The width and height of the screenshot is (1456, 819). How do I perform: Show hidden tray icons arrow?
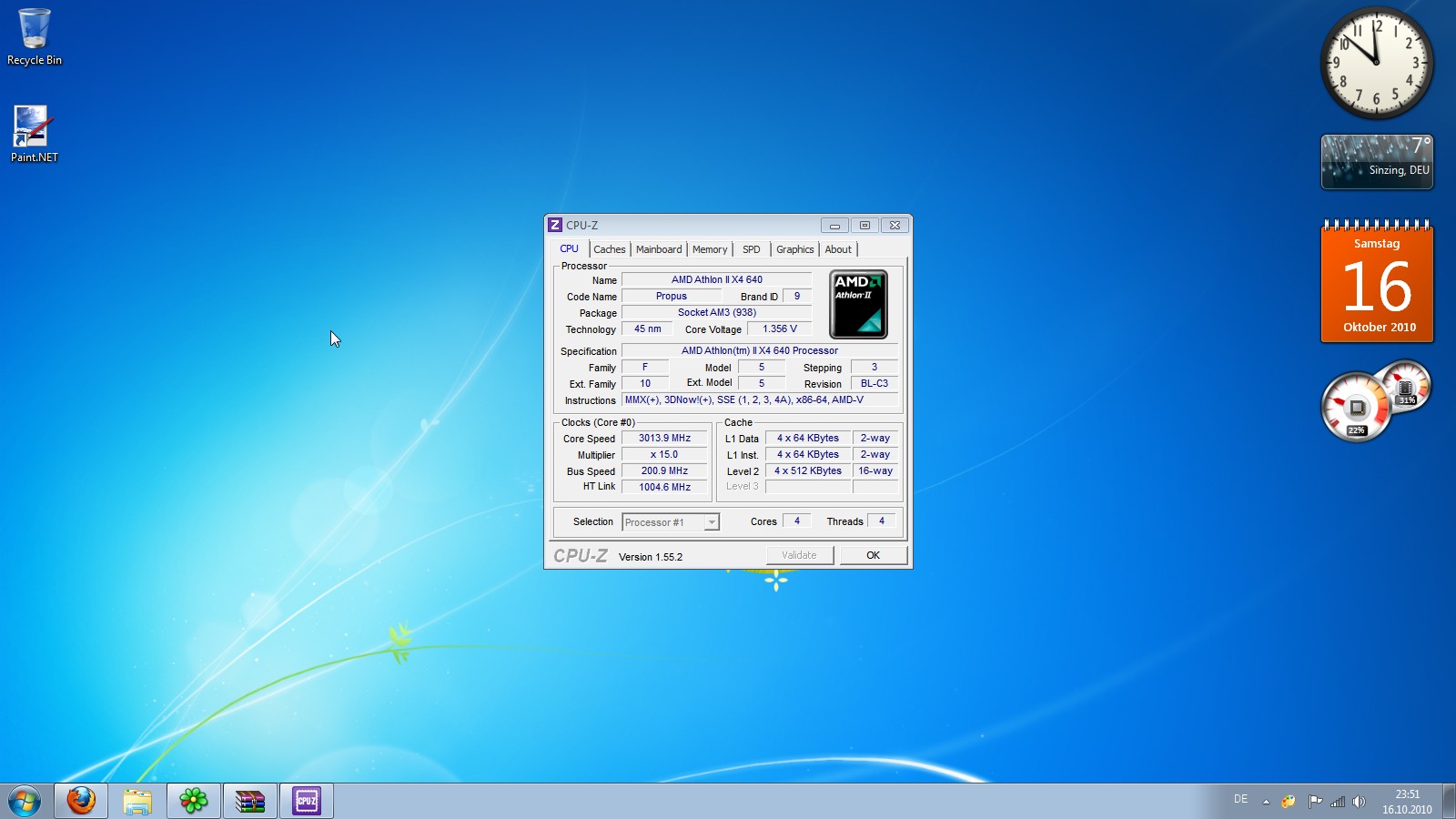click(x=1266, y=802)
